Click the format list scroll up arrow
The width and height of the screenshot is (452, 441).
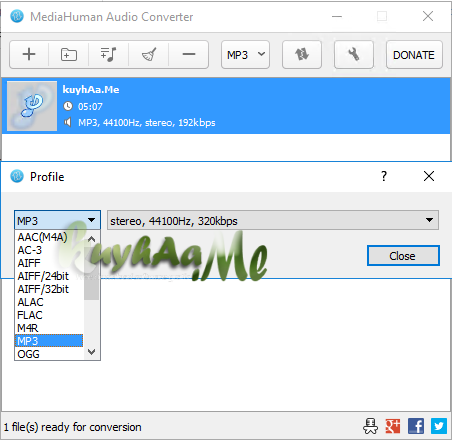tap(91, 239)
